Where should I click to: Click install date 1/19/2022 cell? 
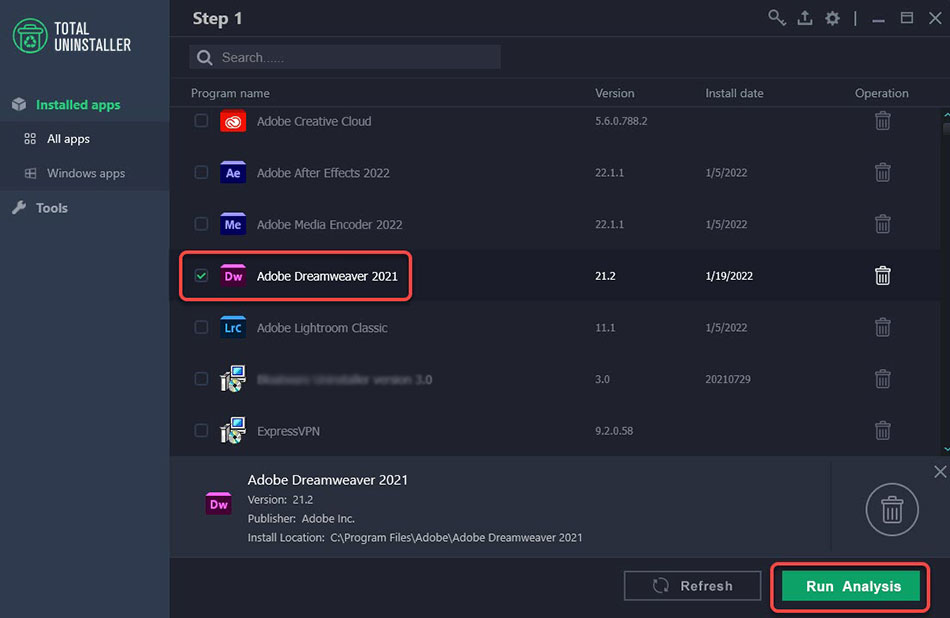click(729, 276)
